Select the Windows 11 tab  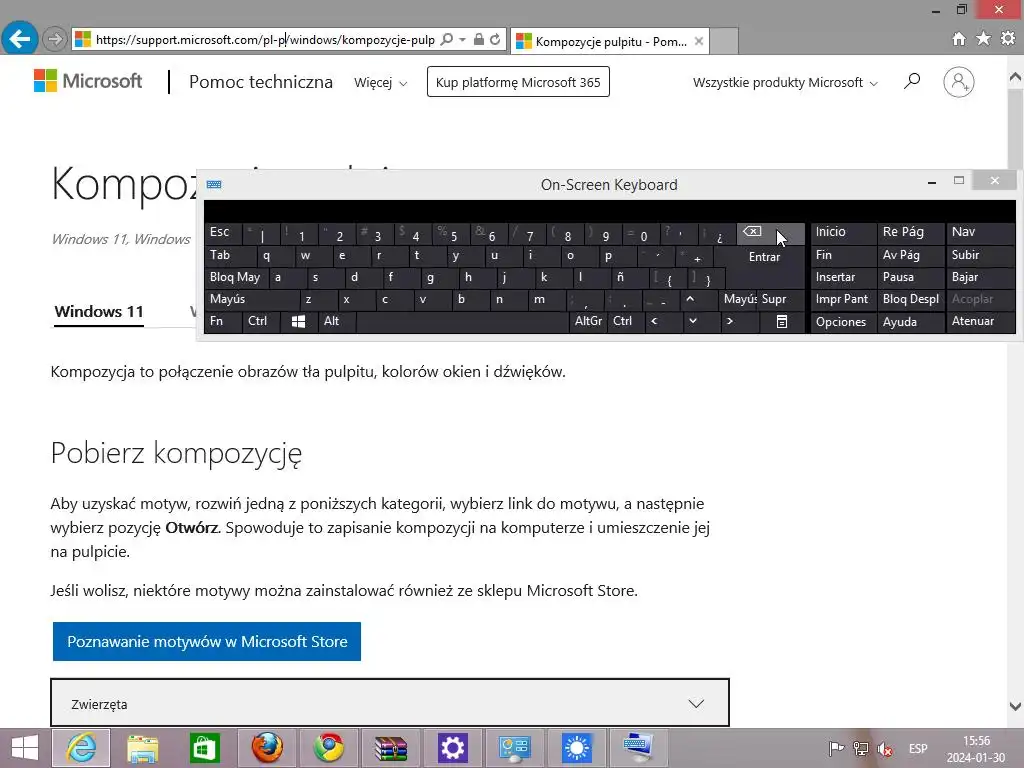(x=99, y=312)
